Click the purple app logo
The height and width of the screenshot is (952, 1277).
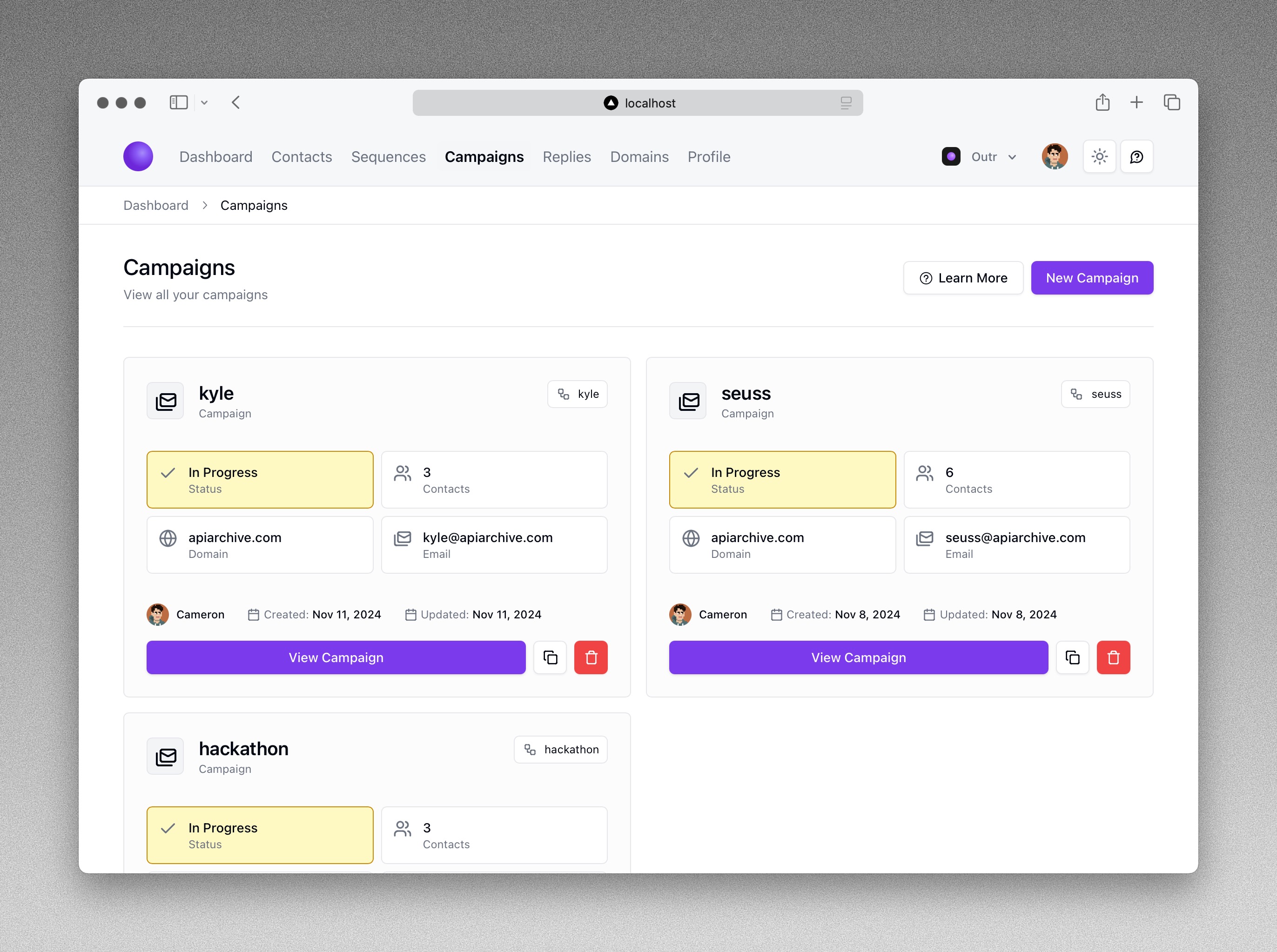138,156
